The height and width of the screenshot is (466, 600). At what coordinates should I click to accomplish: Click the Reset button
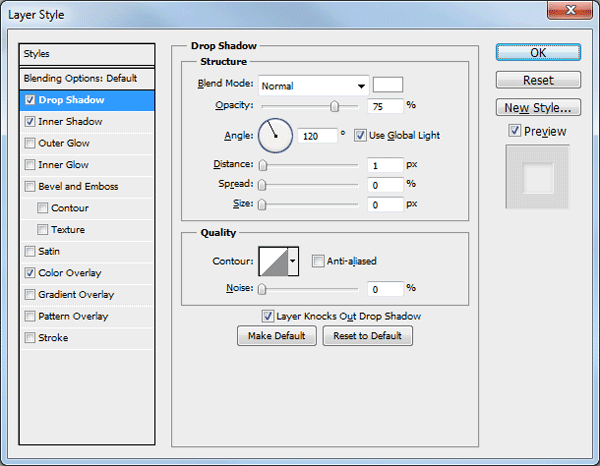[x=538, y=80]
